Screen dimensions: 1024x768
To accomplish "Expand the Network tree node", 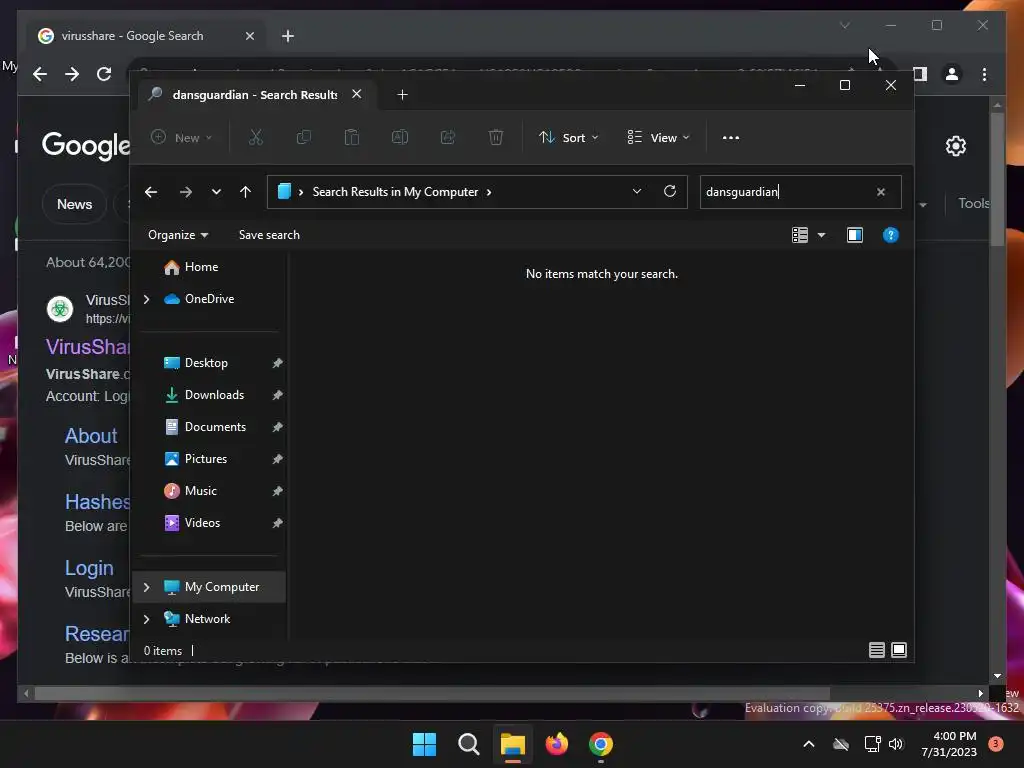I will pyautogui.click(x=146, y=619).
